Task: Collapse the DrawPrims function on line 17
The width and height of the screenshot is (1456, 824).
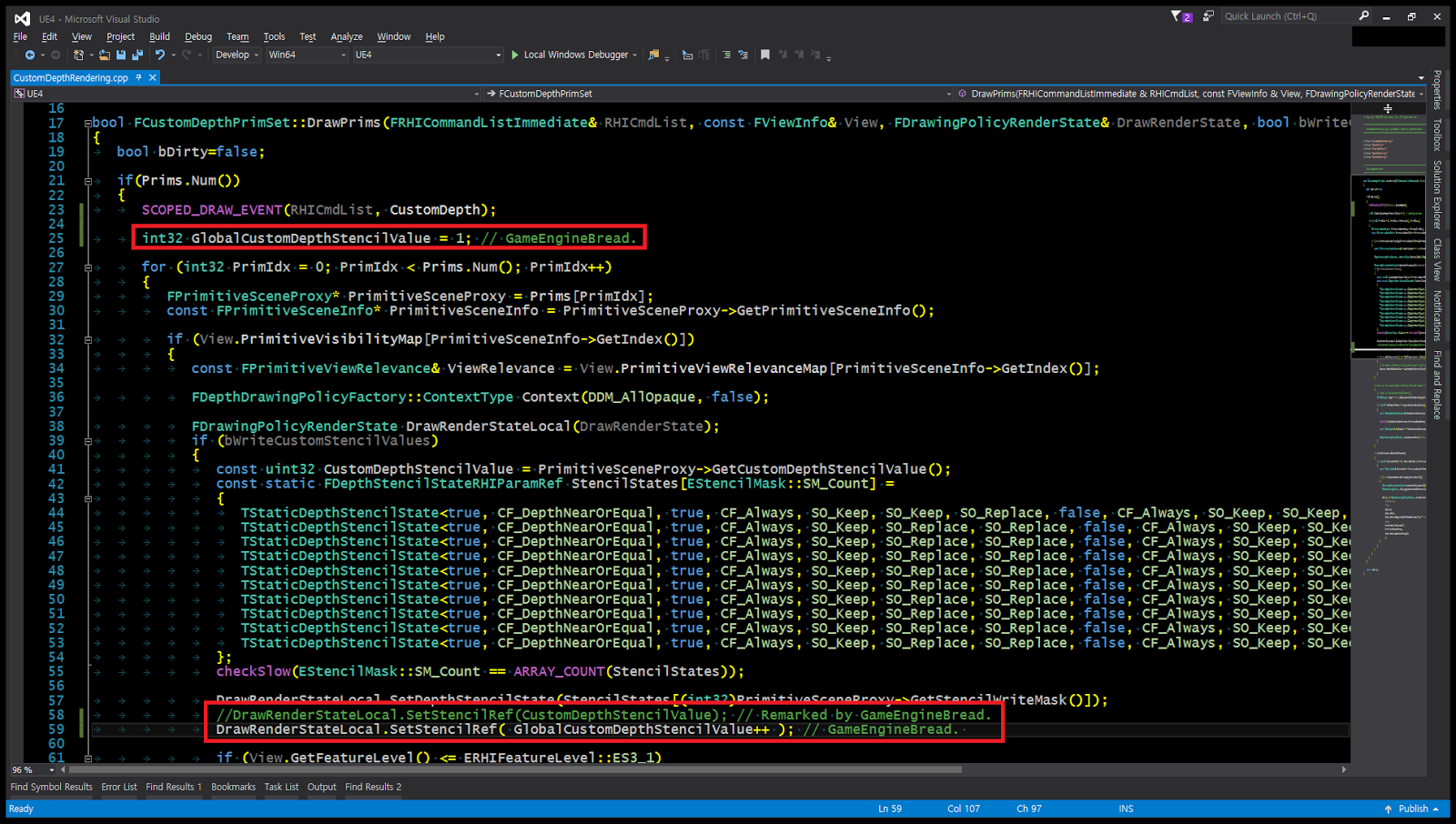Action: point(88,123)
